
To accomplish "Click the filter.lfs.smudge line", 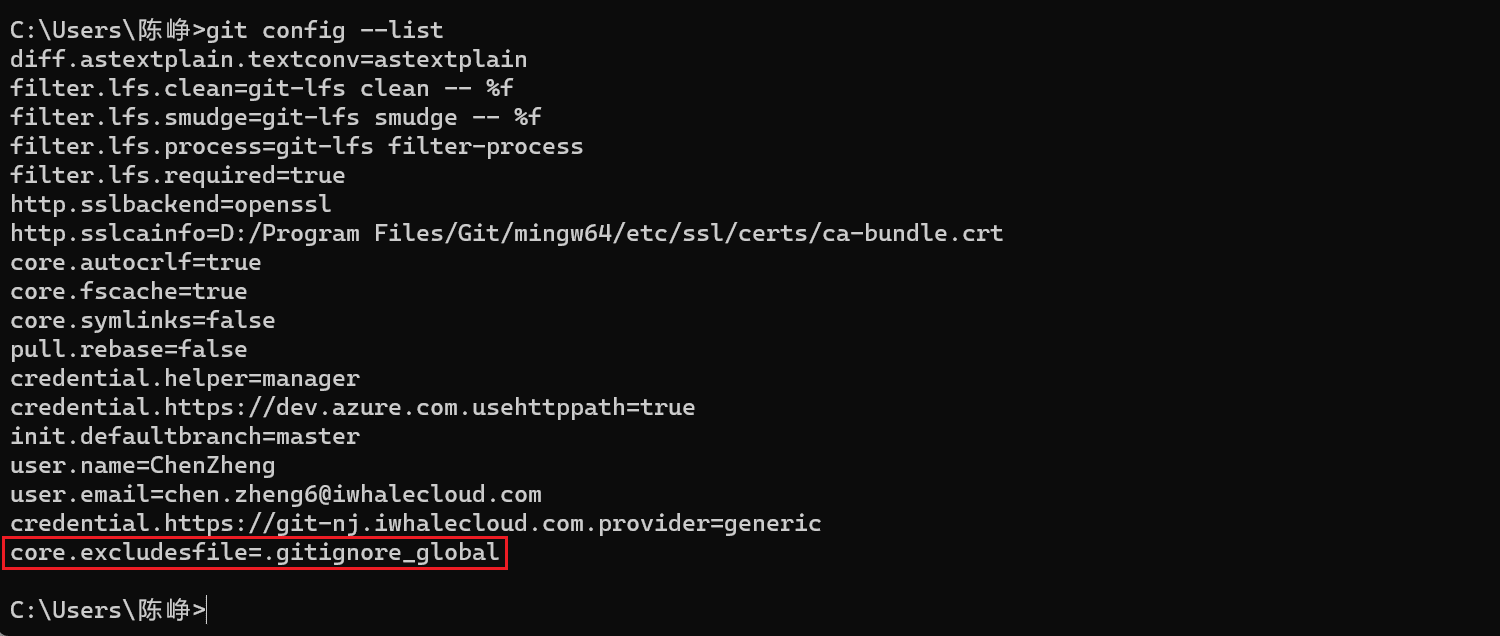I will click(276, 118).
